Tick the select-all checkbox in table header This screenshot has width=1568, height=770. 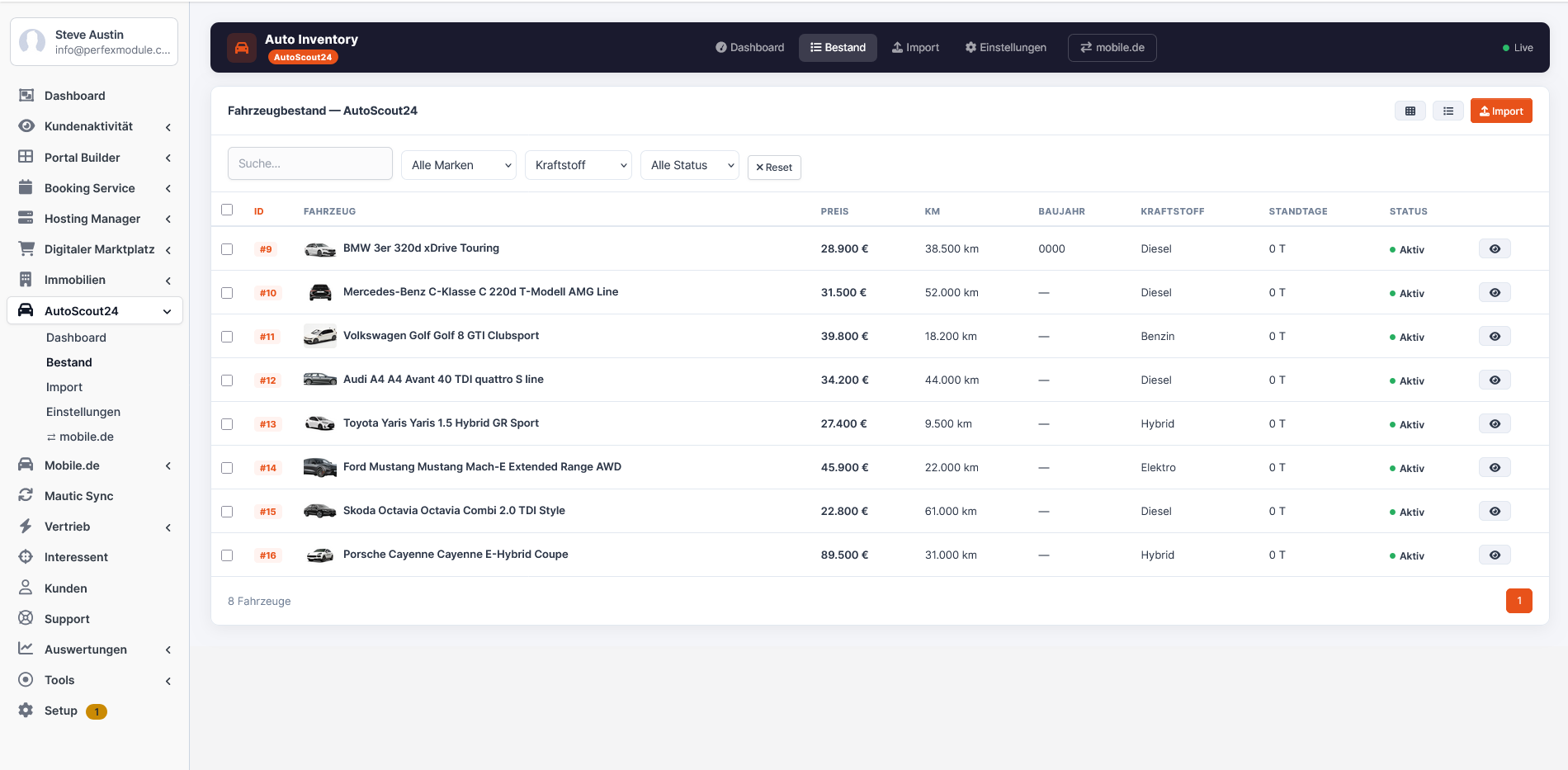click(227, 210)
